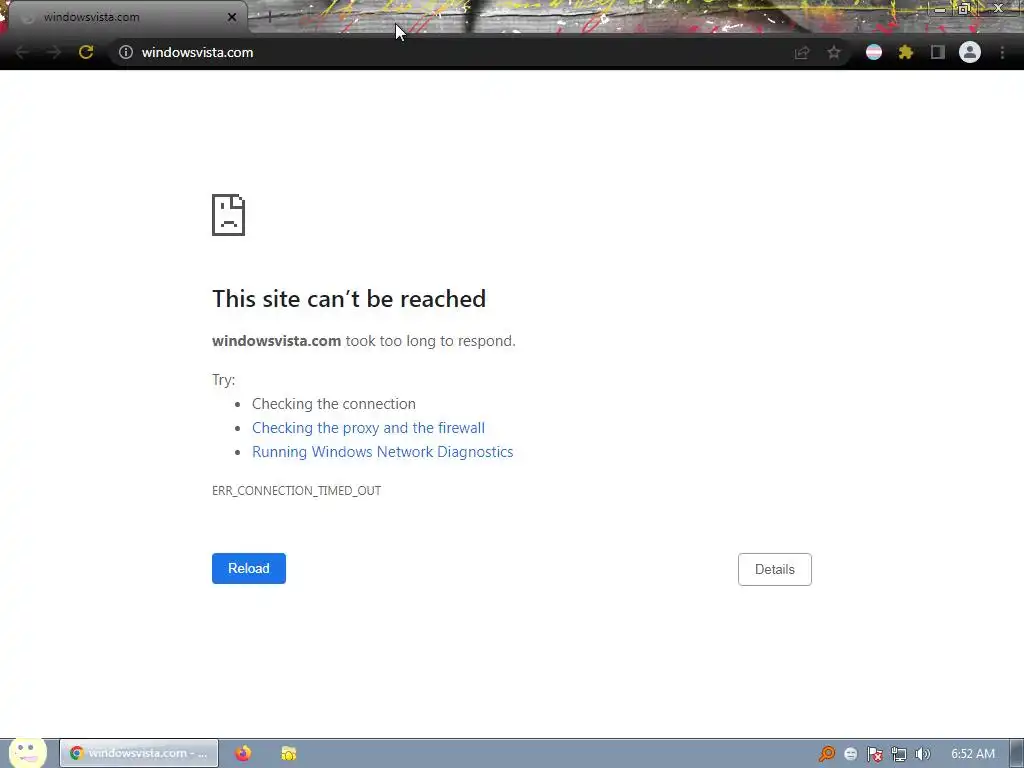View site information icon in address bar
Image resolution: width=1024 pixels, height=768 pixels.
tap(126, 52)
